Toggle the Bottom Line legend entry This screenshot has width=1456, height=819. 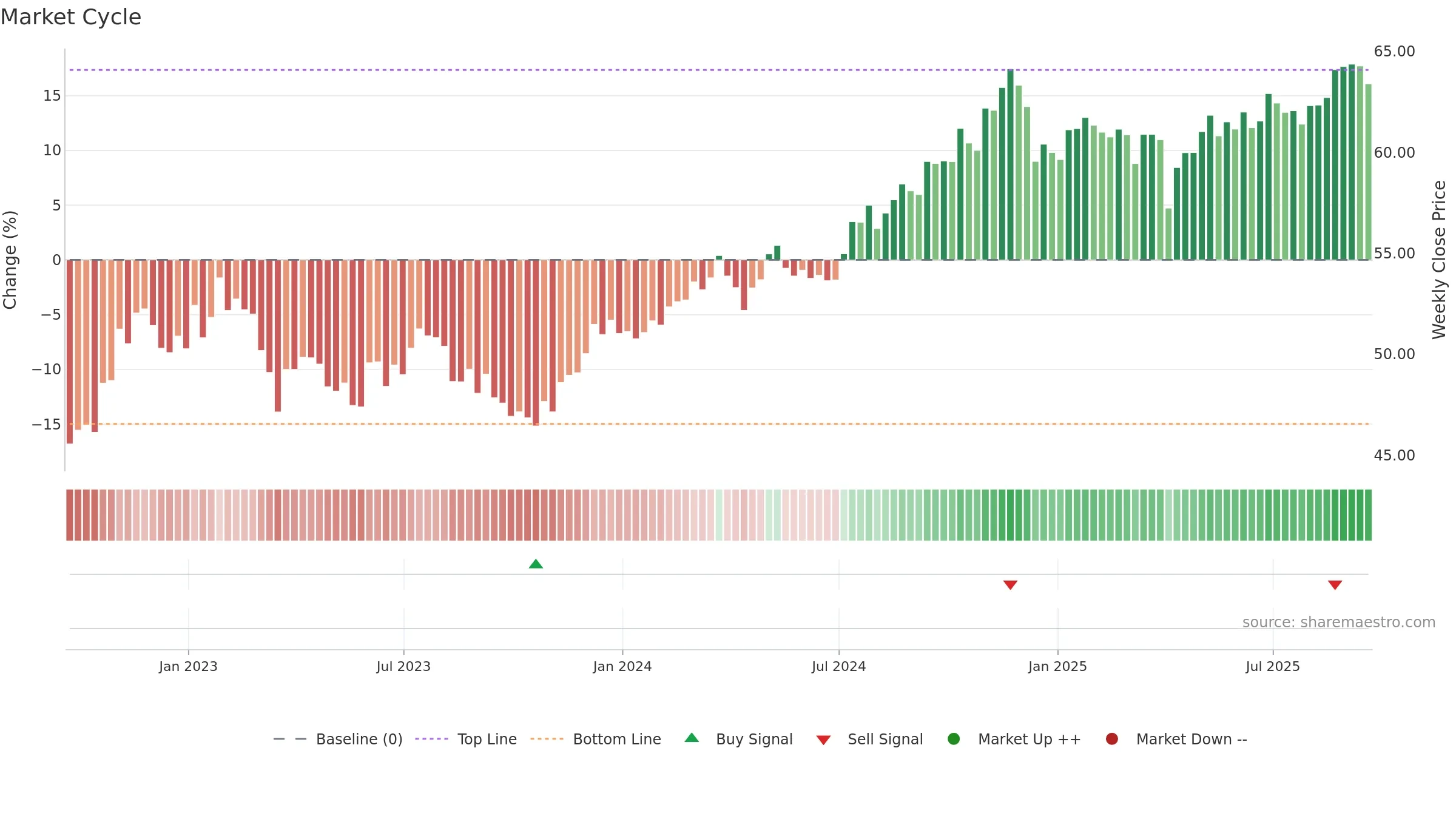596,739
